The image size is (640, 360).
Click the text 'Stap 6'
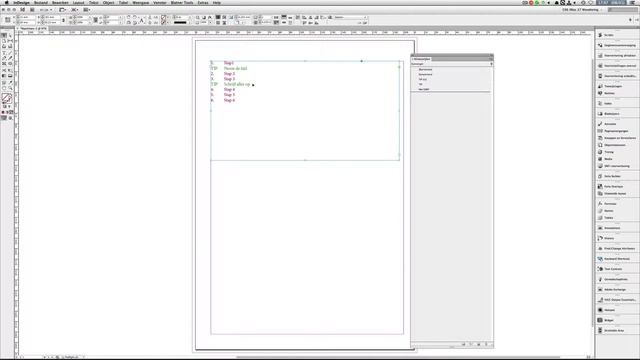pyautogui.click(x=229, y=100)
